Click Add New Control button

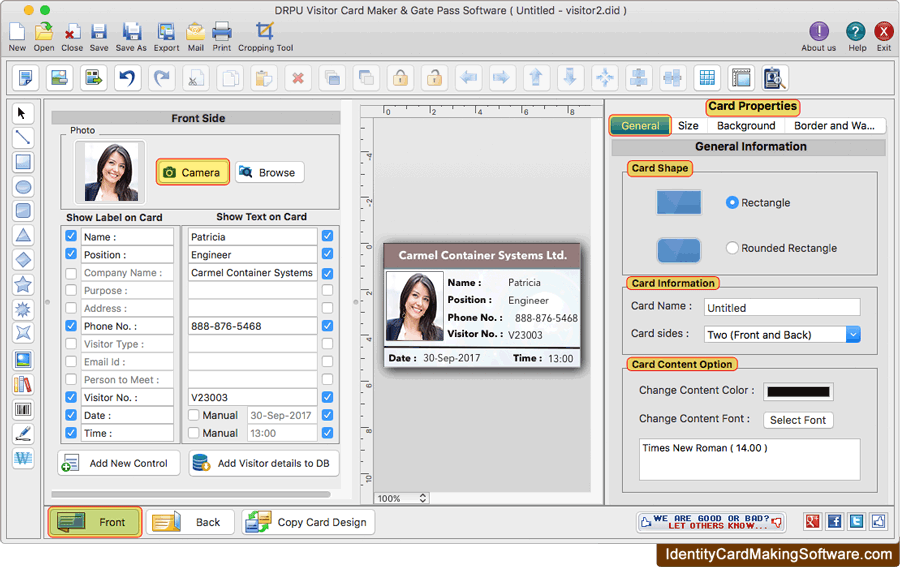tap(119, 463)
